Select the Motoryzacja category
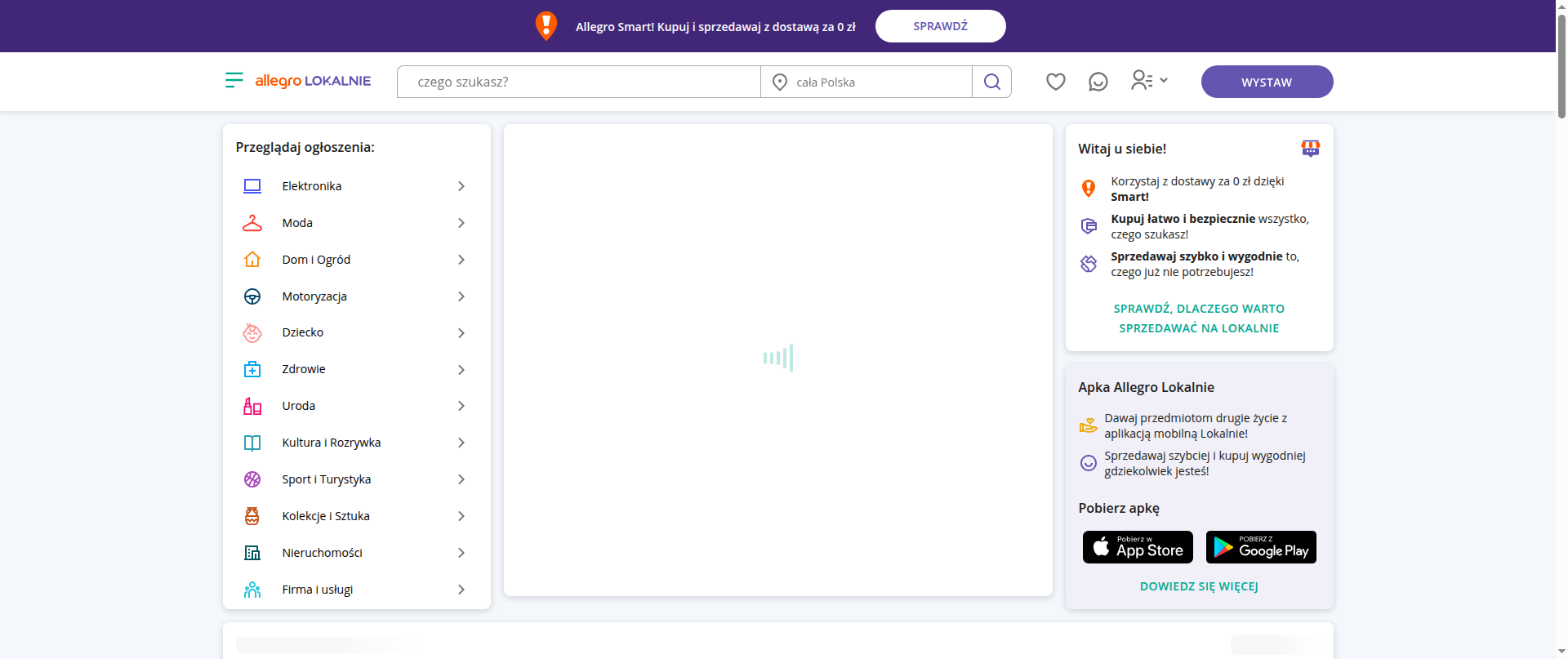The width and height of the screenshot is (1568, 659). coord(357,296)
